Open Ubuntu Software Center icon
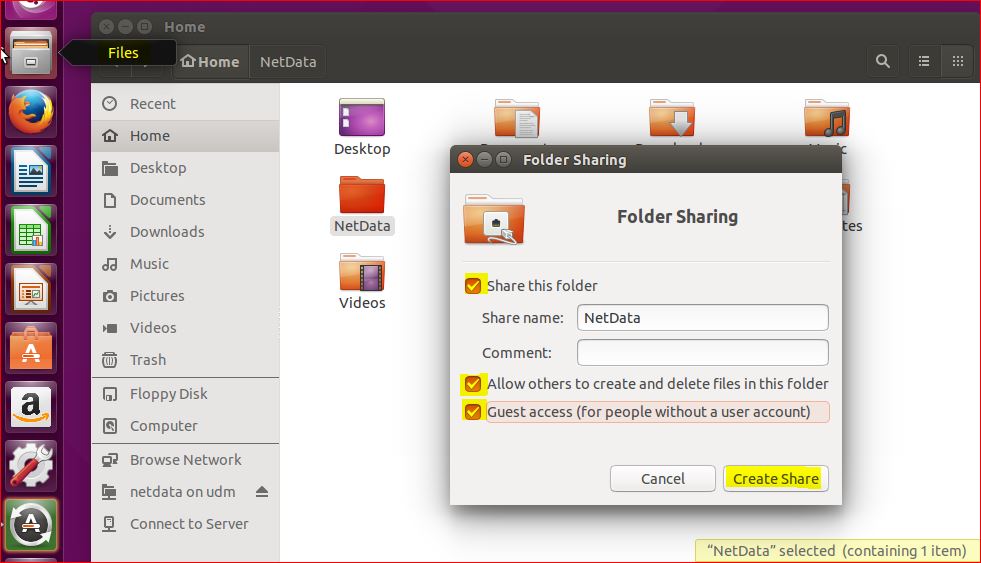 pos(32,347)
